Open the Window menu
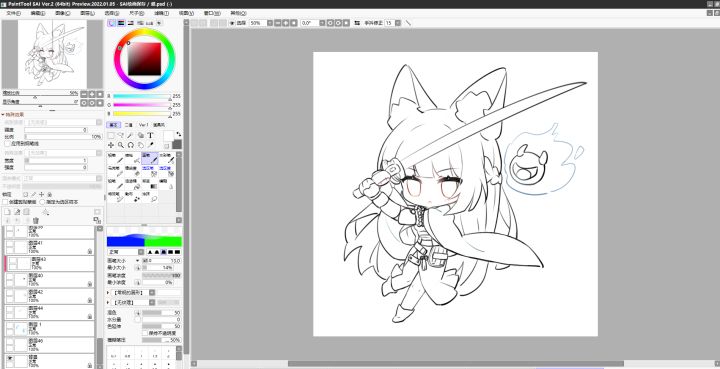 click(x=211, y=13)
